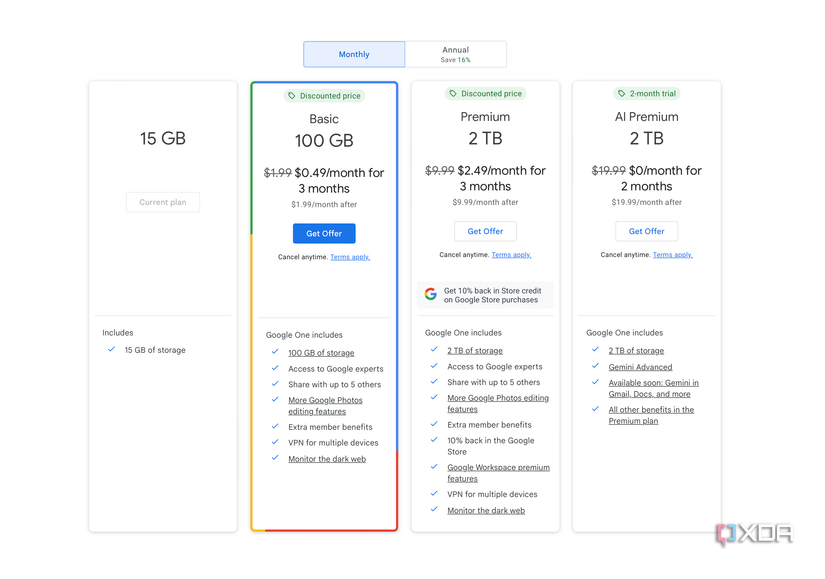Open Terms apply link under AI Premium
This screenshot has width=825, height=579.
point(672,255)
